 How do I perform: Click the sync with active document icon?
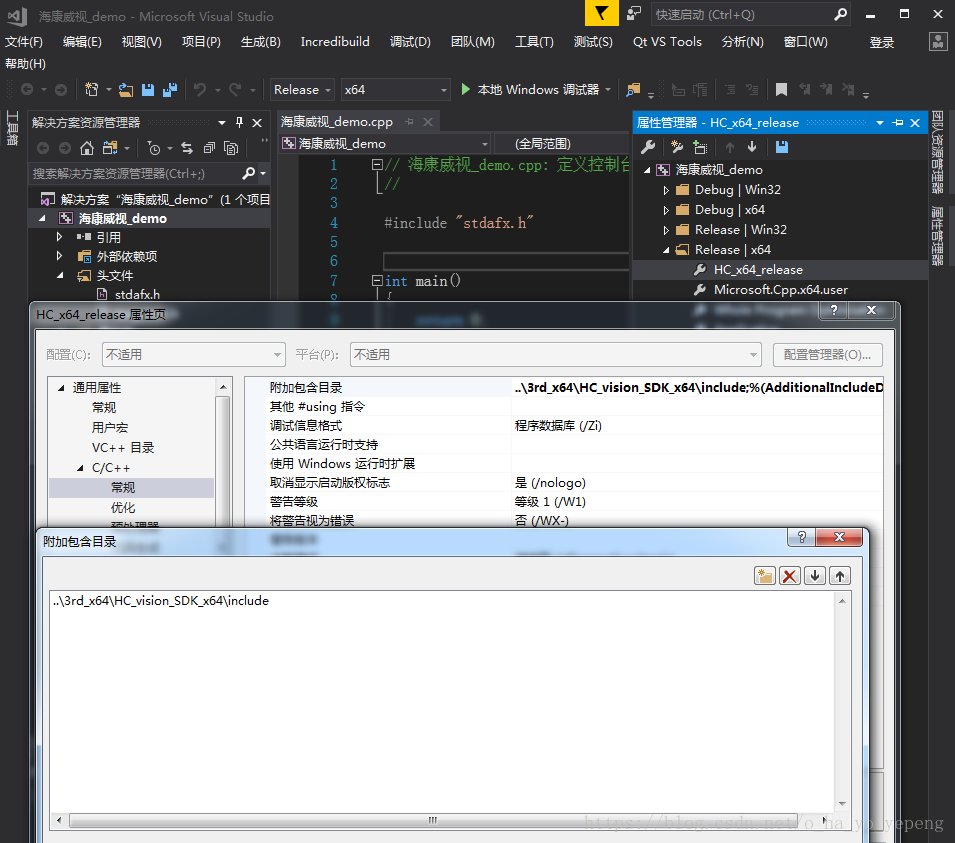tap(187, 148)
